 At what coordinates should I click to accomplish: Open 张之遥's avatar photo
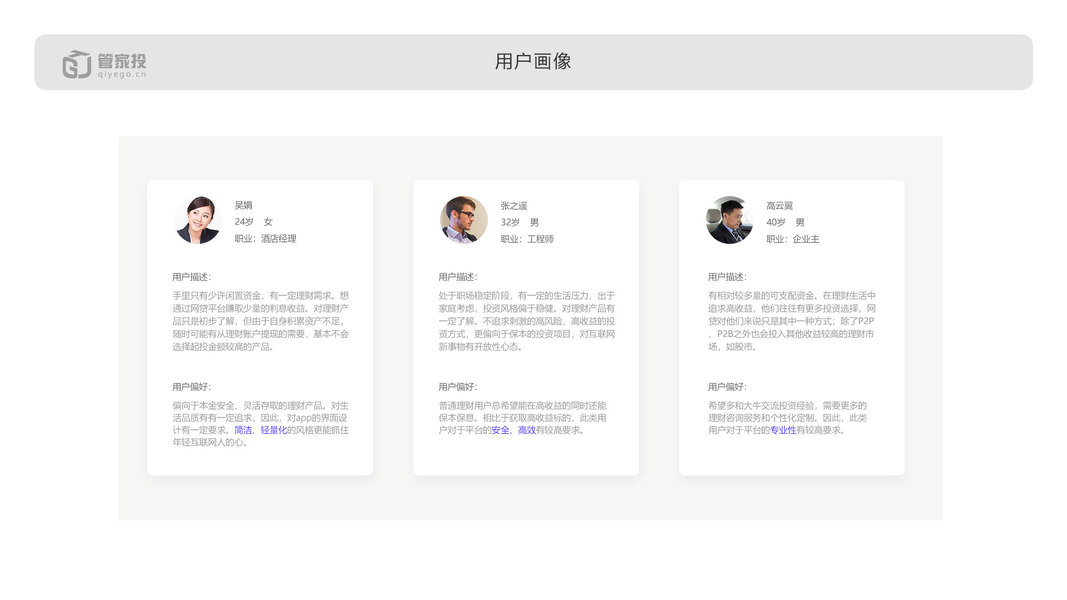[463, 220]
